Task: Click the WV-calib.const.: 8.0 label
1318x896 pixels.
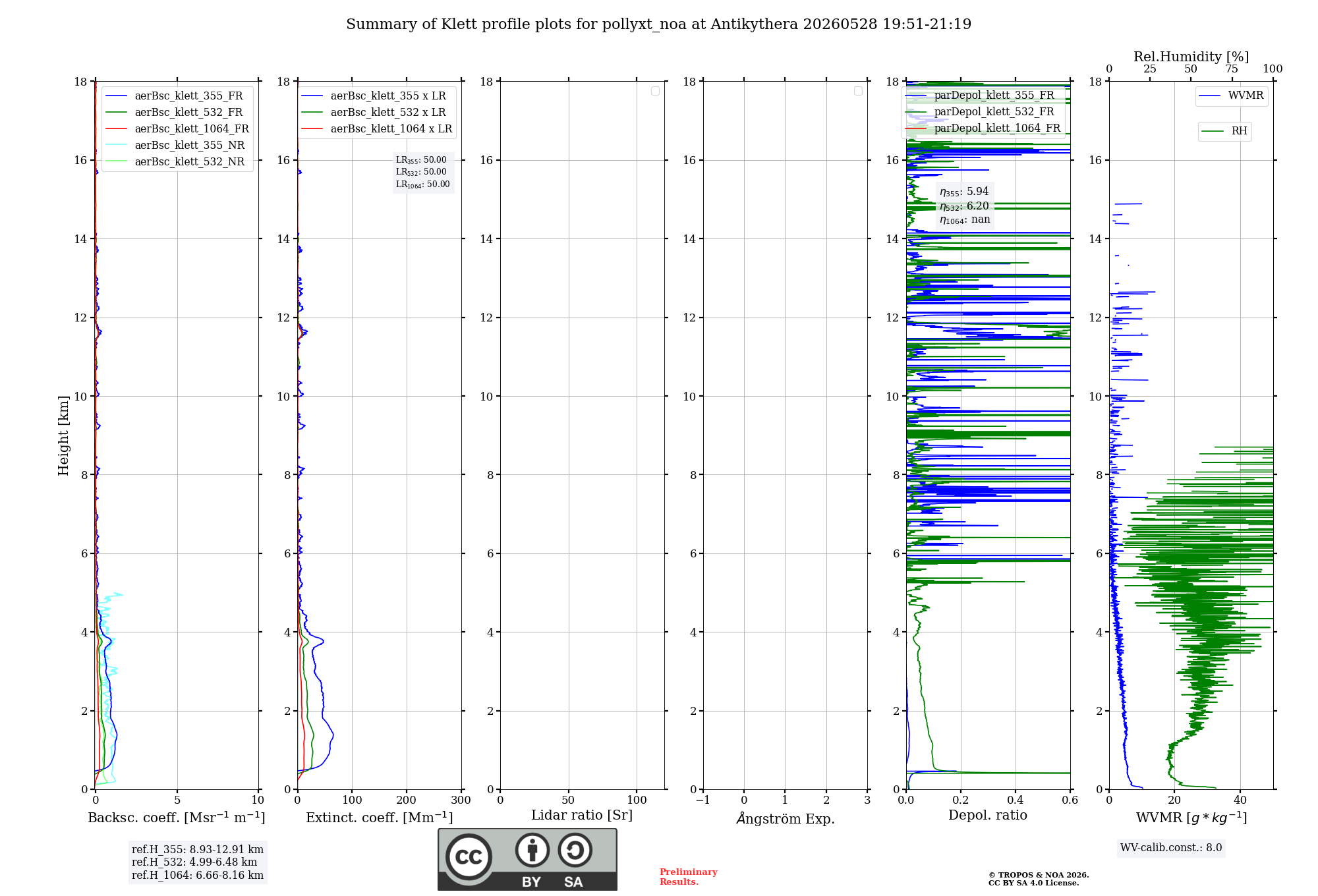Action: pyautogui.click(x=1171, y=848)
